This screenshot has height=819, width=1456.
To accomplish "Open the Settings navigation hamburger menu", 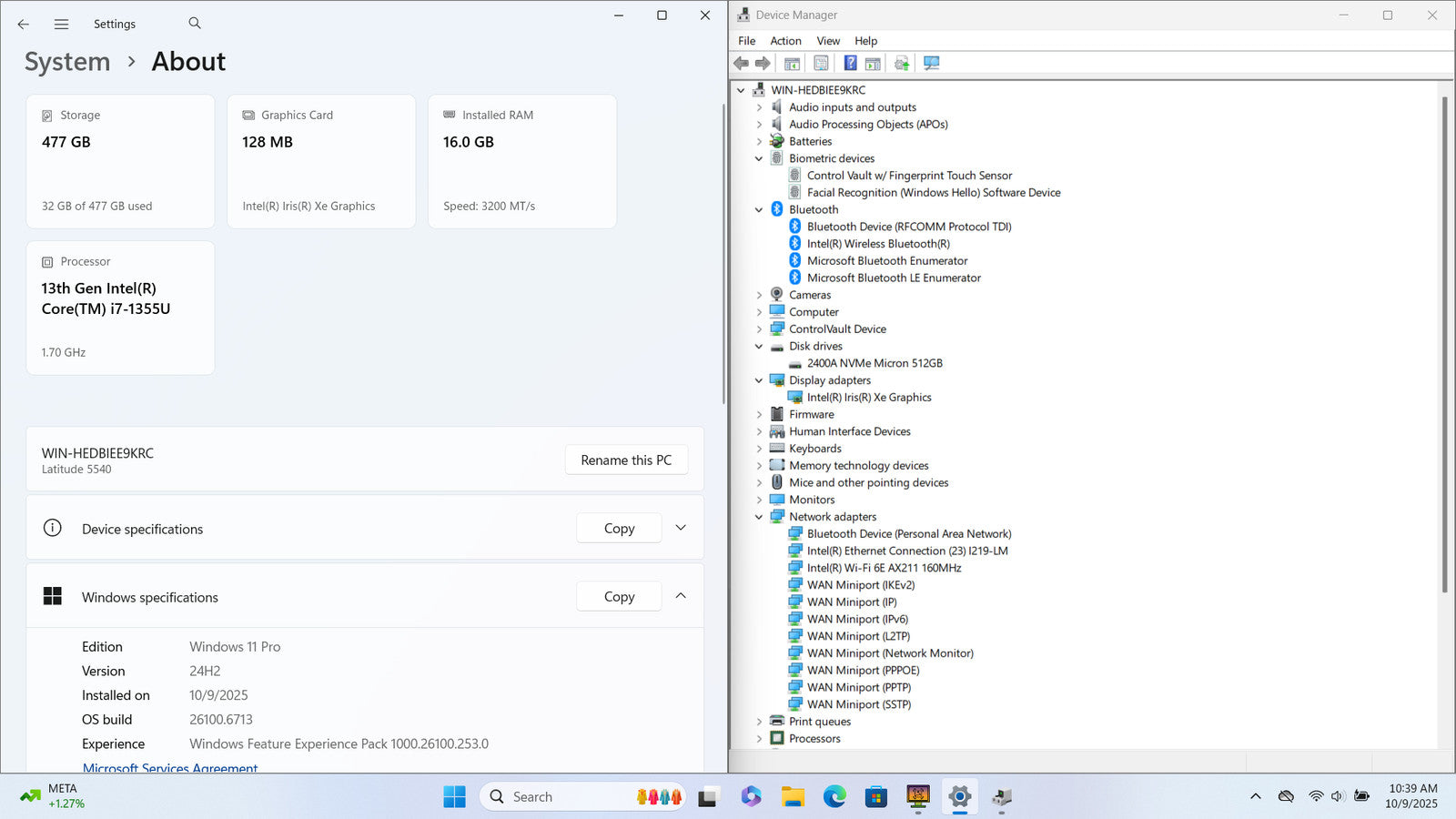I will point(61,25).
